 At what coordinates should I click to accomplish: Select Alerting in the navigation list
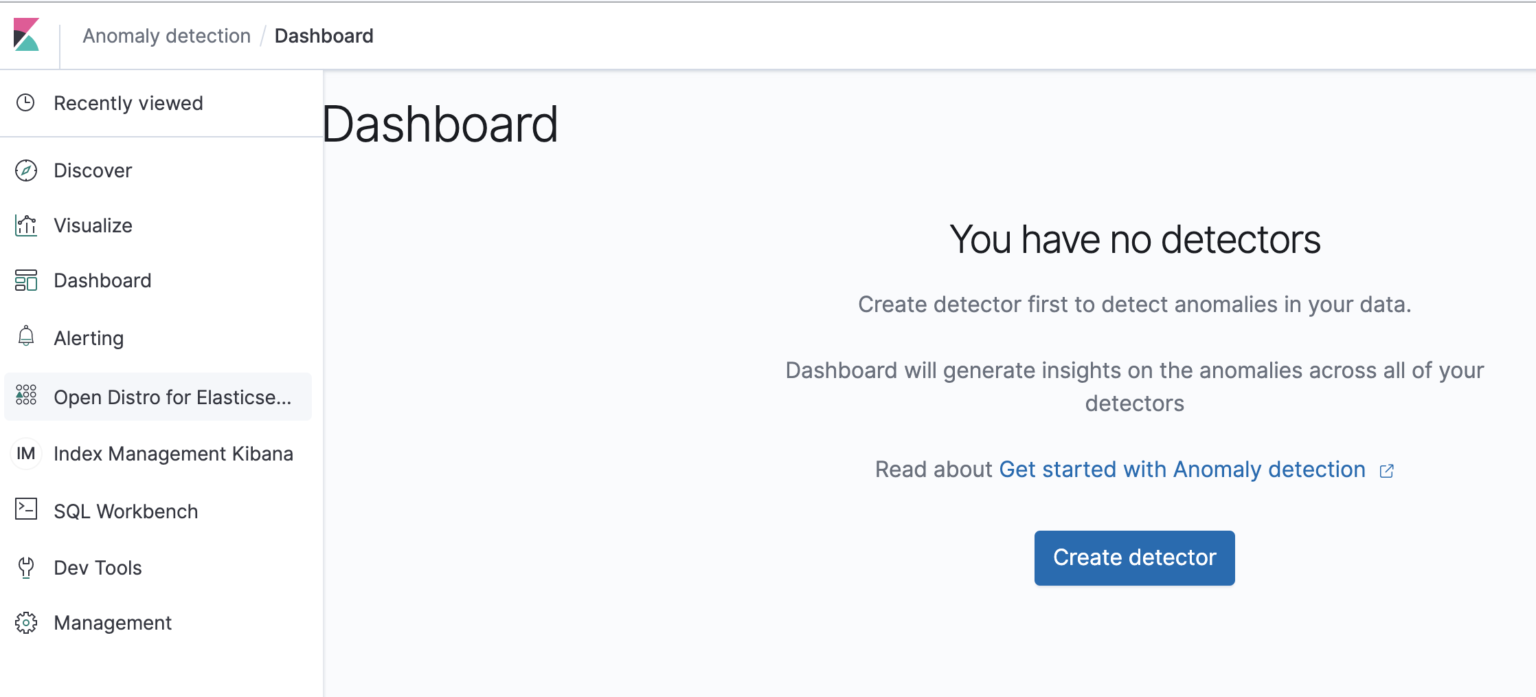point(89,337)
